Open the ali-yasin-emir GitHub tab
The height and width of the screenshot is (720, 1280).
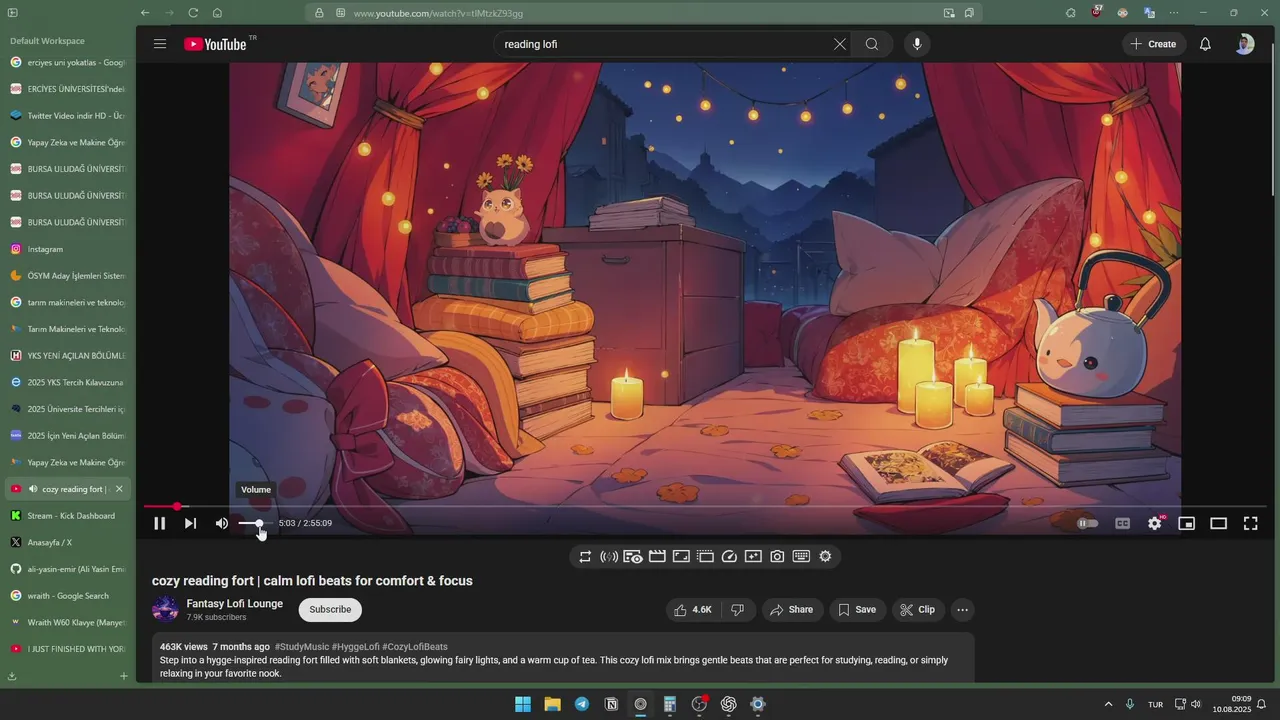pyautogui.click(x=68, y=569)
